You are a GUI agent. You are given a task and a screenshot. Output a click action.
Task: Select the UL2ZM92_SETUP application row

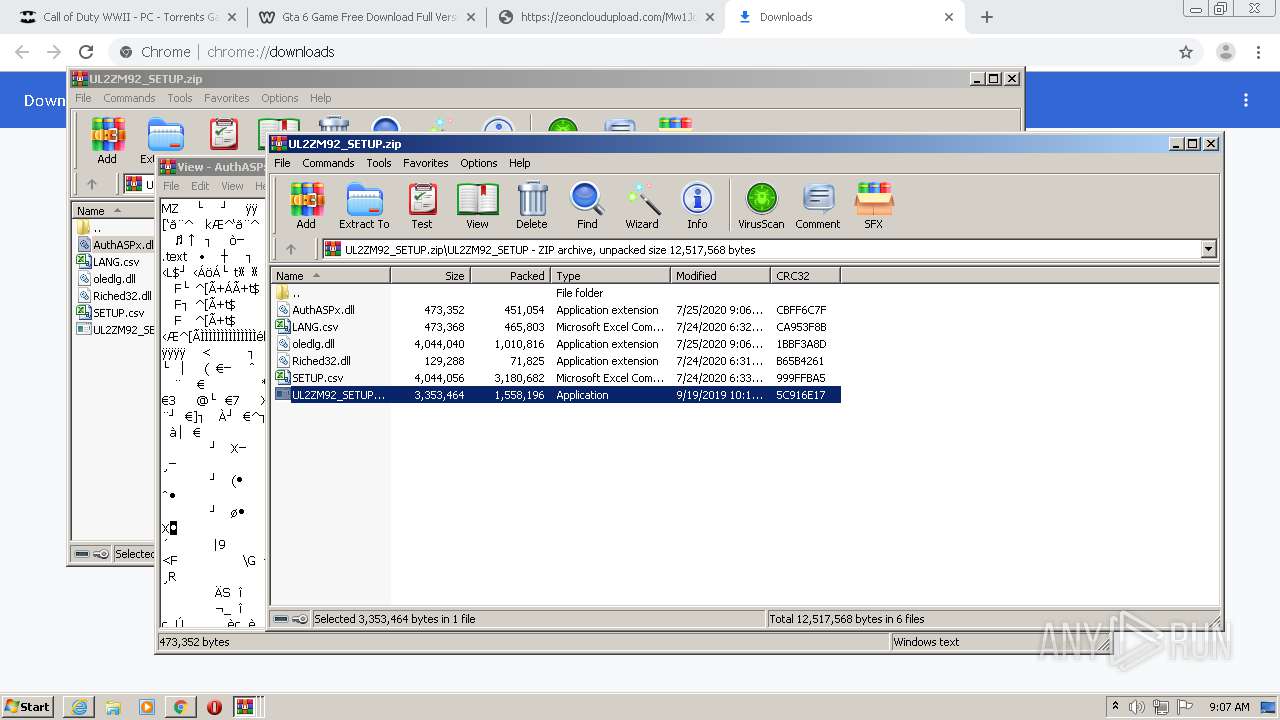(x=556, y=395)
